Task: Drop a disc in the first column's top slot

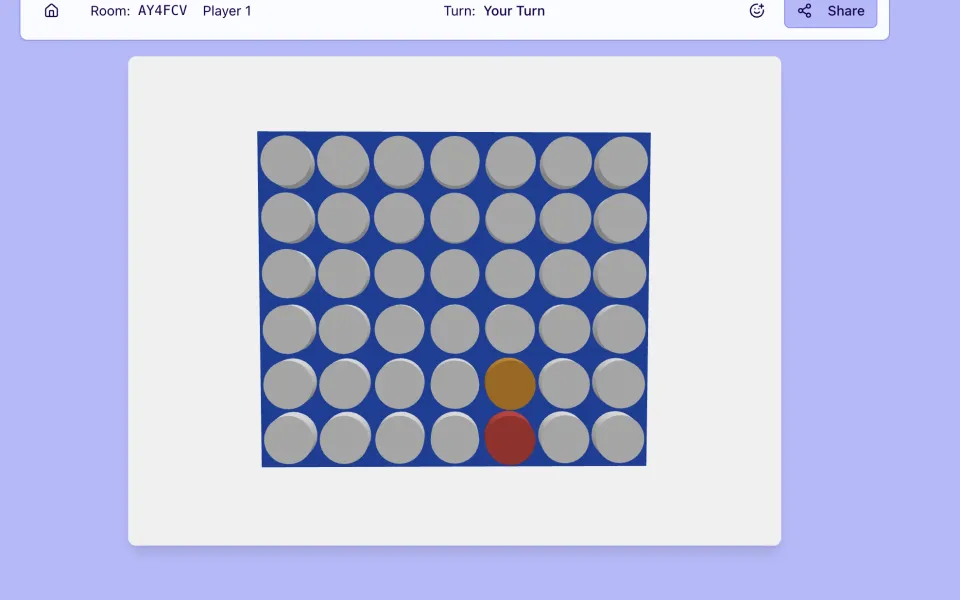Action: [287, 162]
